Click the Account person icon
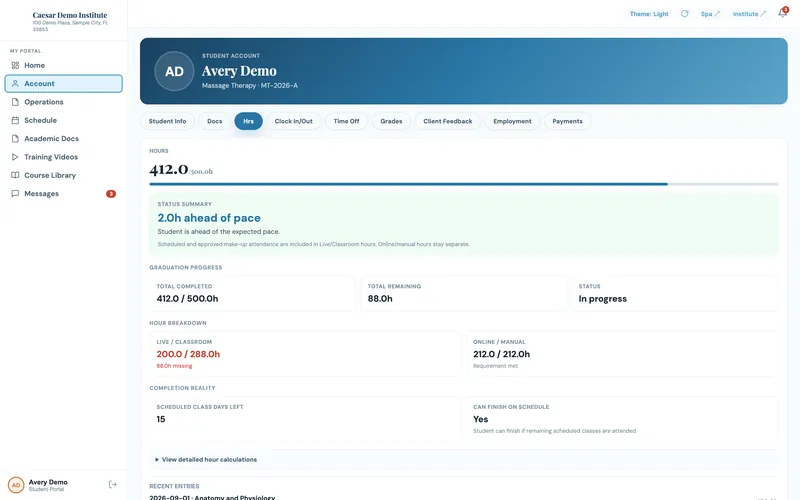 [x=15, y=84]
